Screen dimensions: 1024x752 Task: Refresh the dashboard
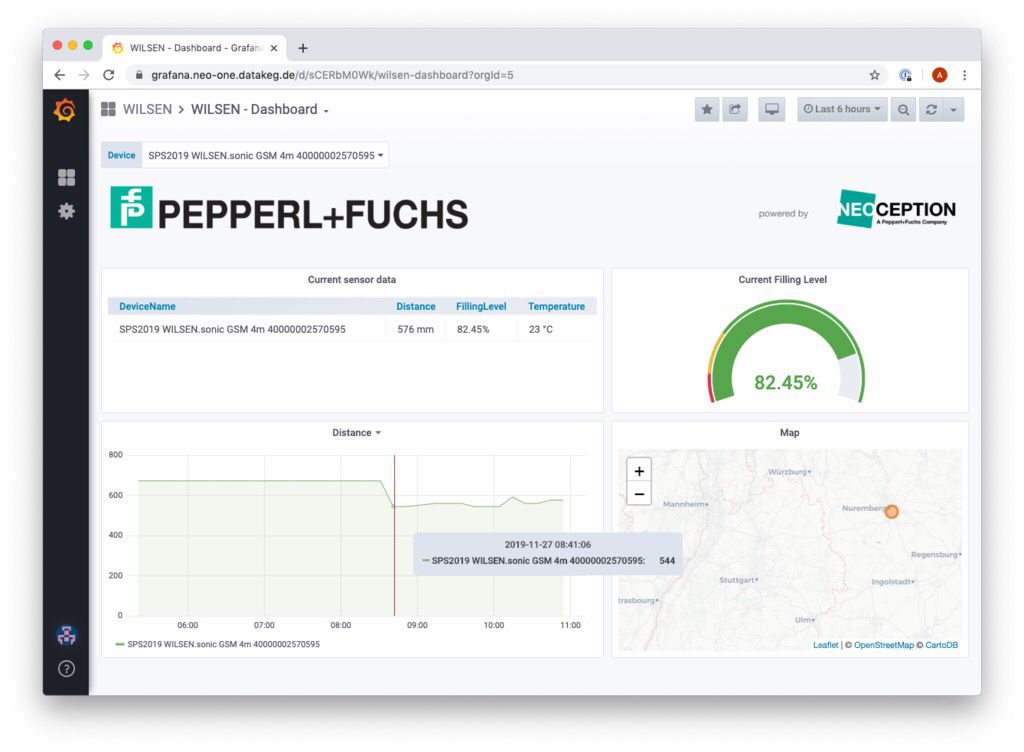[x=931, y=110]
